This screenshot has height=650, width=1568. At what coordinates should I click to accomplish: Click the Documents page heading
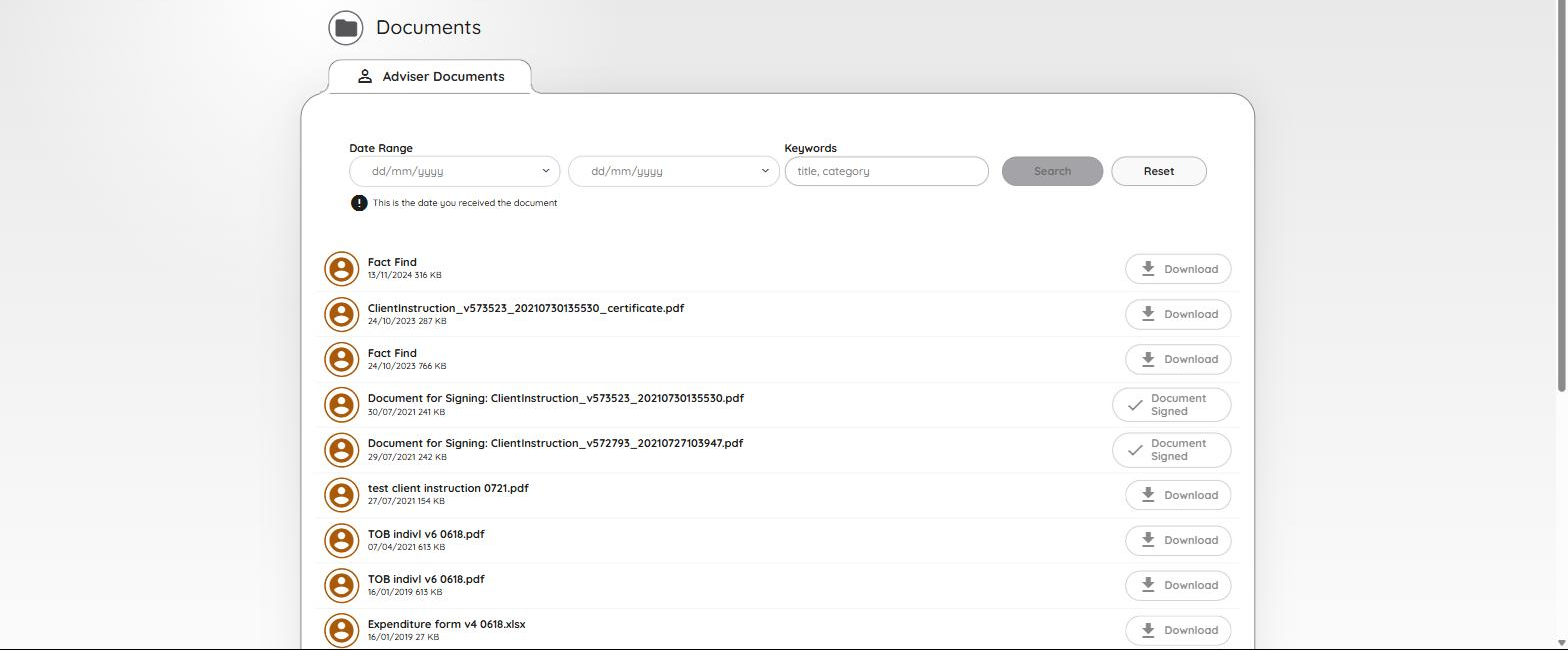[x=428, y=28]
